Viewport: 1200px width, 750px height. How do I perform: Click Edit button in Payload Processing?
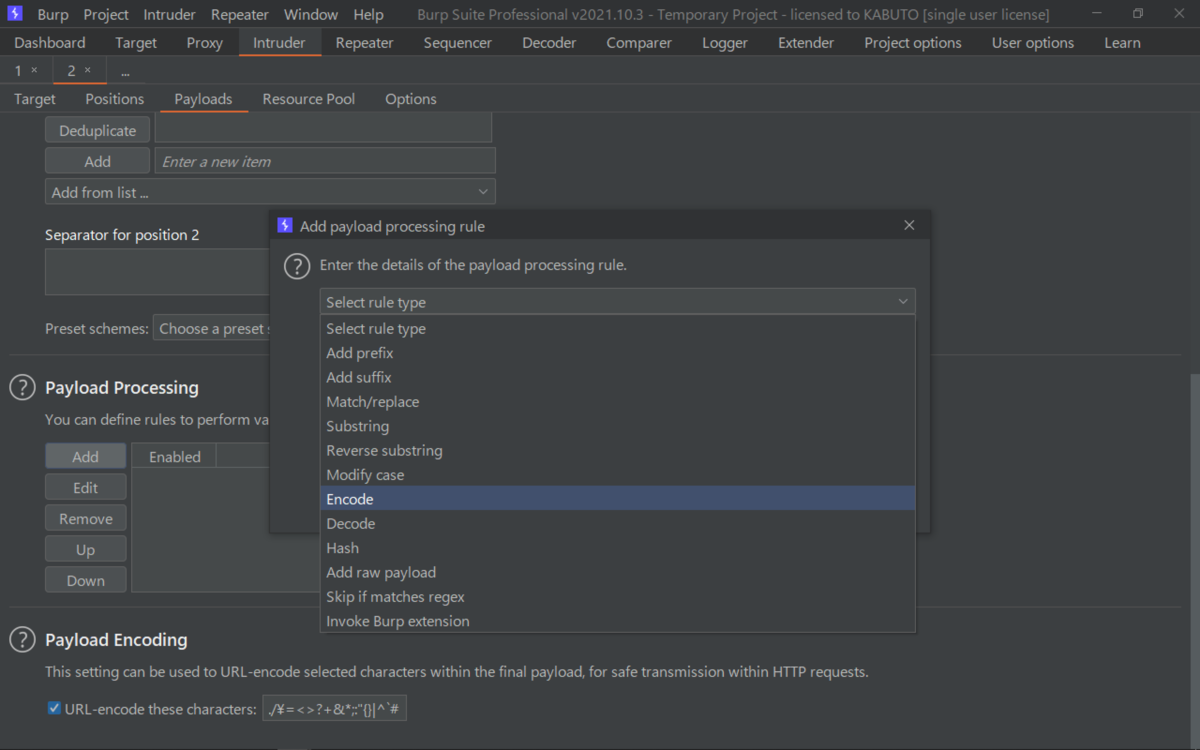click(x=86, y=487)
